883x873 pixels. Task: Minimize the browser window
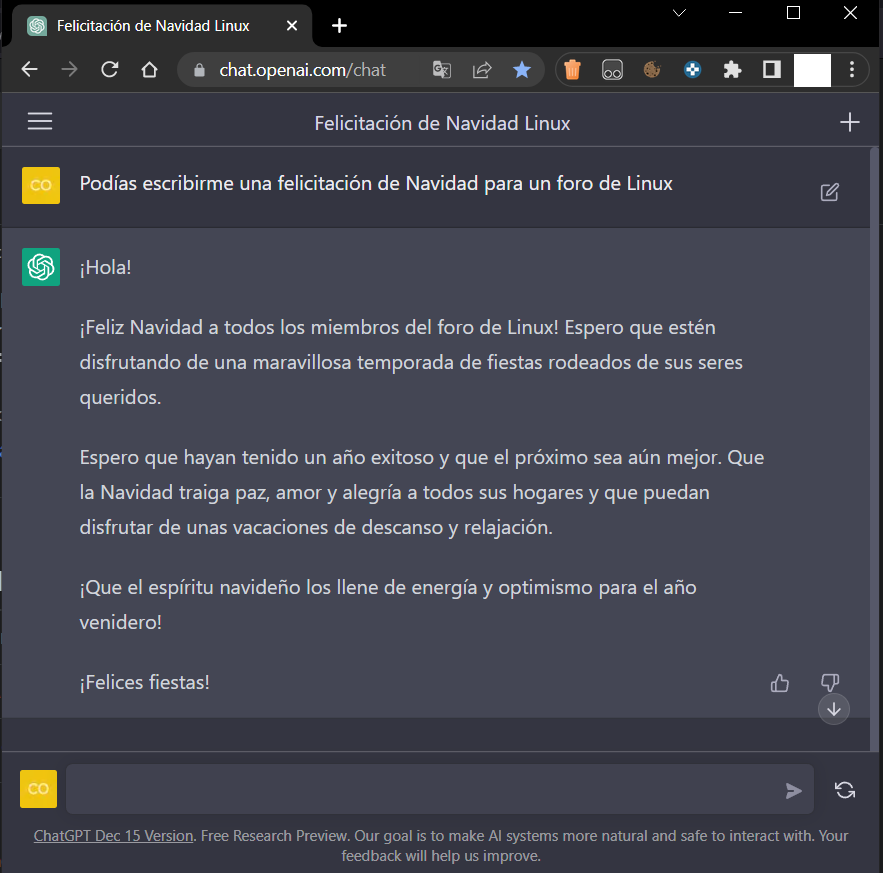click(735, 12)
